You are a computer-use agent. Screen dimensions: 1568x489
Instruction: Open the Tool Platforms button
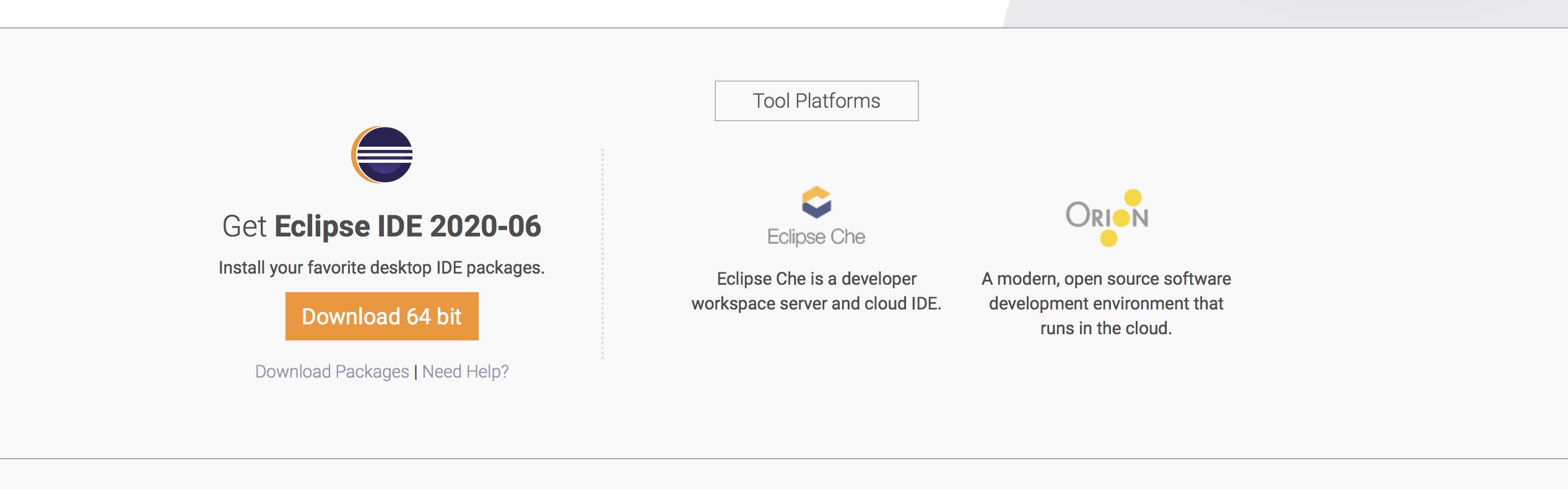[x=816, y=101]
